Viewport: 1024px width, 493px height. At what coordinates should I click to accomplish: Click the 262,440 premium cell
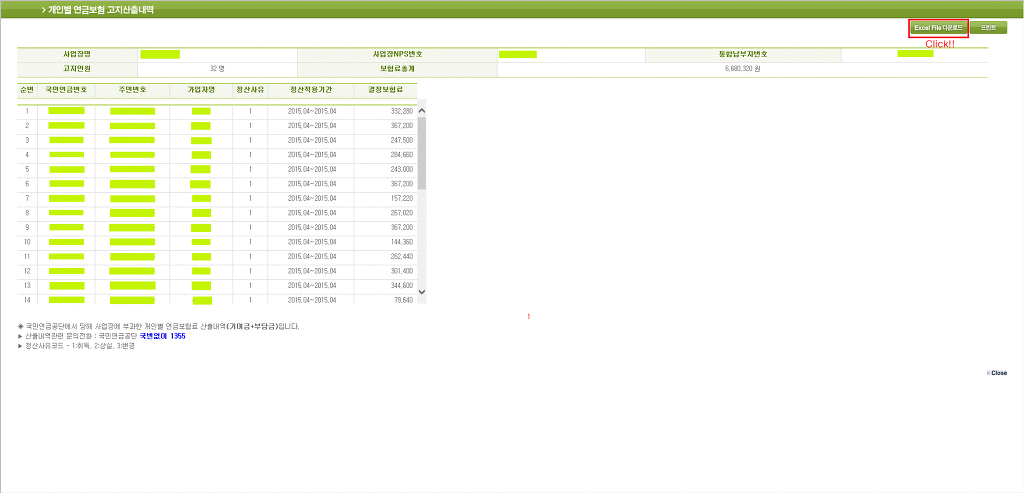[402, 256]
